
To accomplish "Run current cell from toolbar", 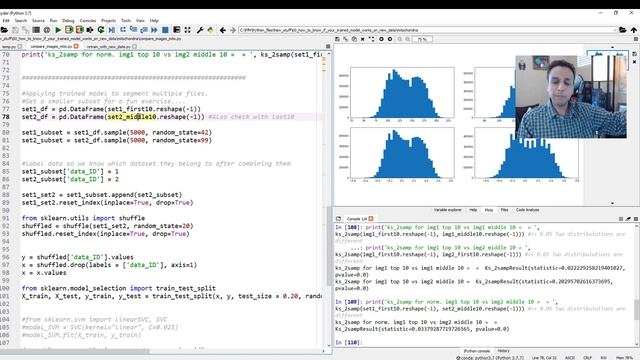I will (69, 30).
